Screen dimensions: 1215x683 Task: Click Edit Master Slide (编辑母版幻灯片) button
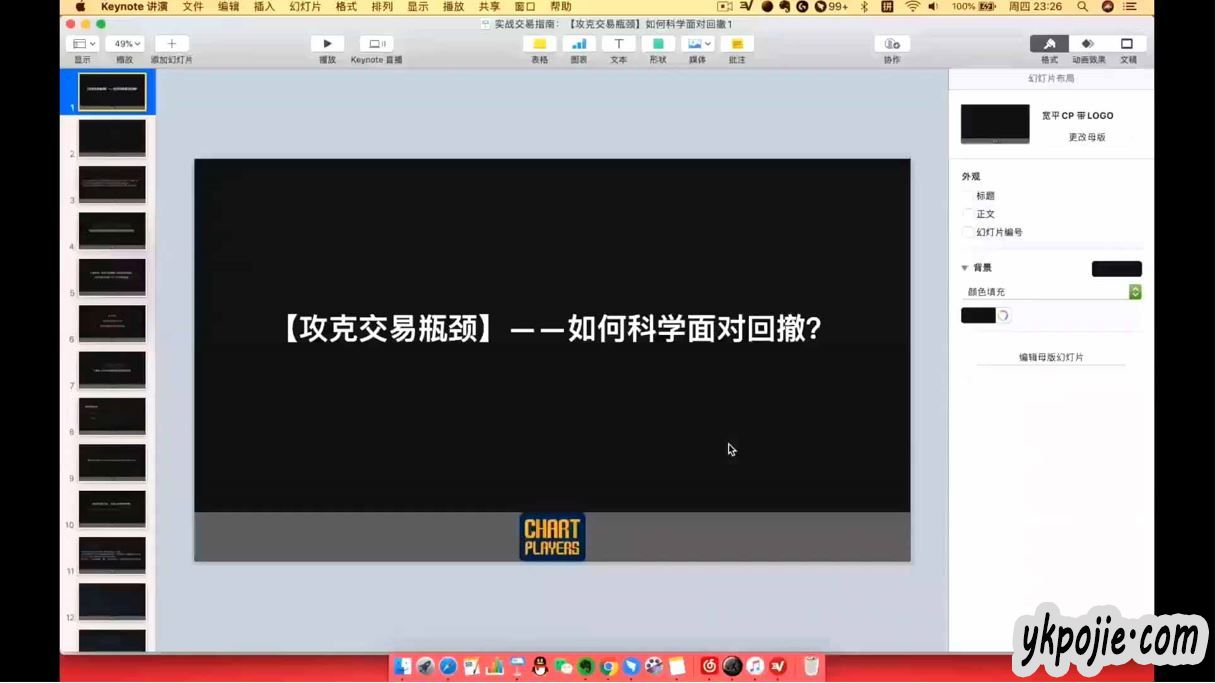click(x=1051, y=357)
